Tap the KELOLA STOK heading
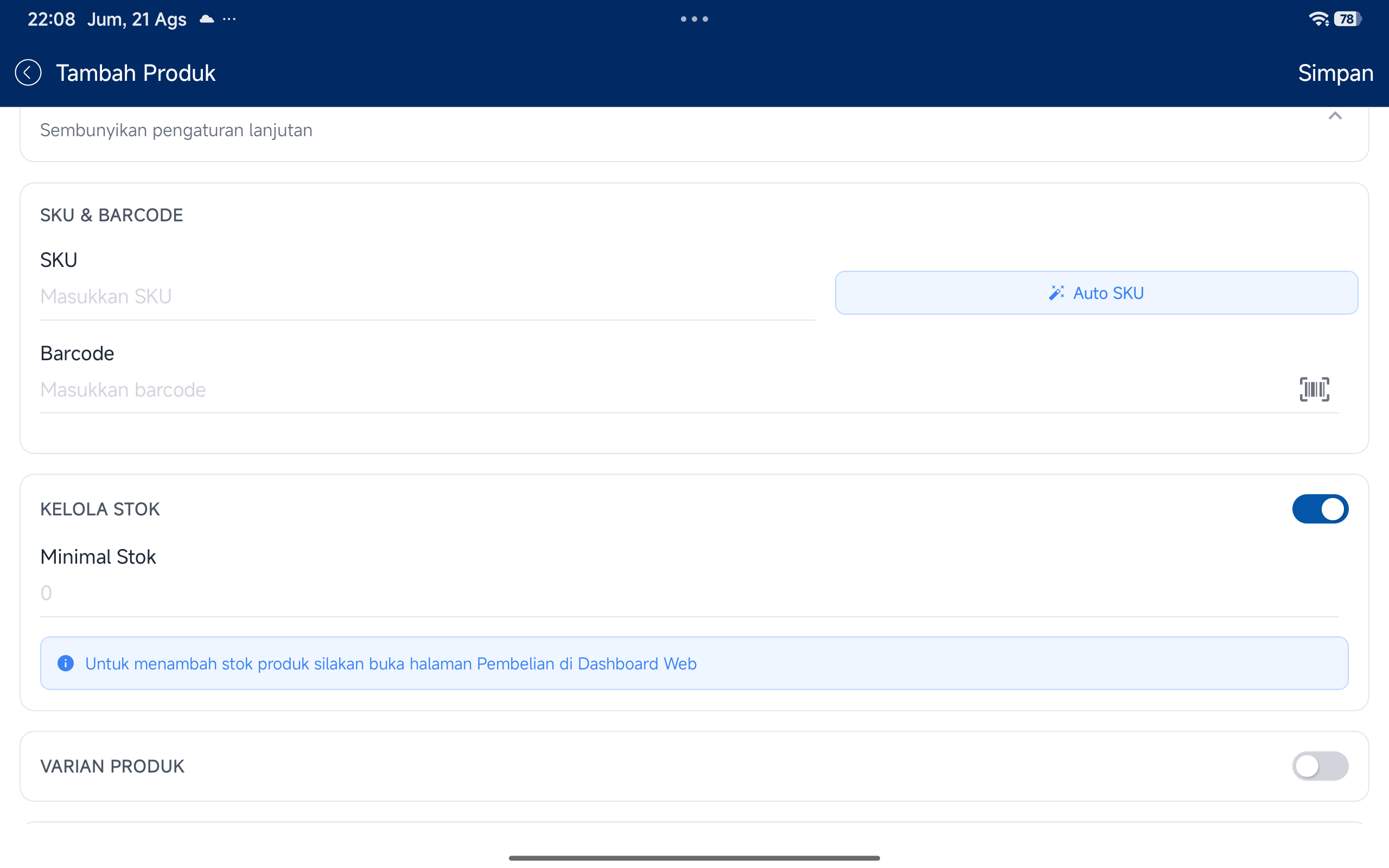This screenshot has height=868, width=1389. pos(100,509)
